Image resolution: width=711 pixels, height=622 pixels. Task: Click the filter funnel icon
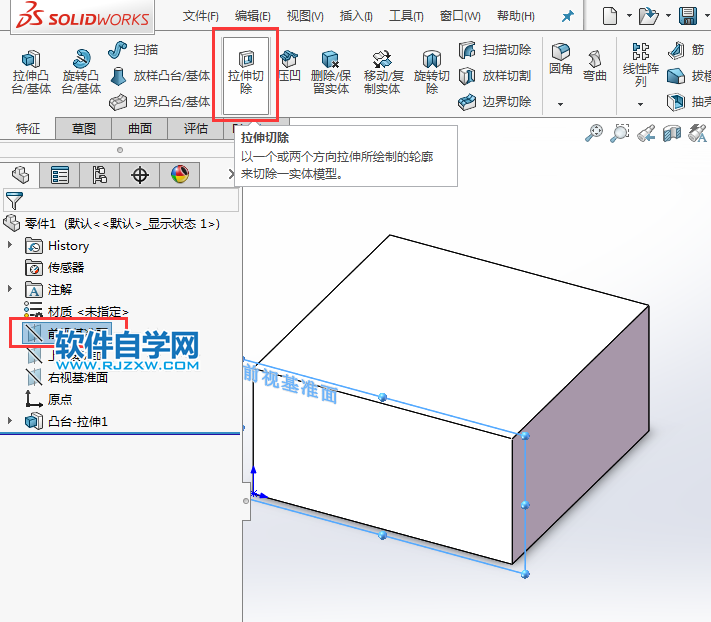[x=14, y=200]
